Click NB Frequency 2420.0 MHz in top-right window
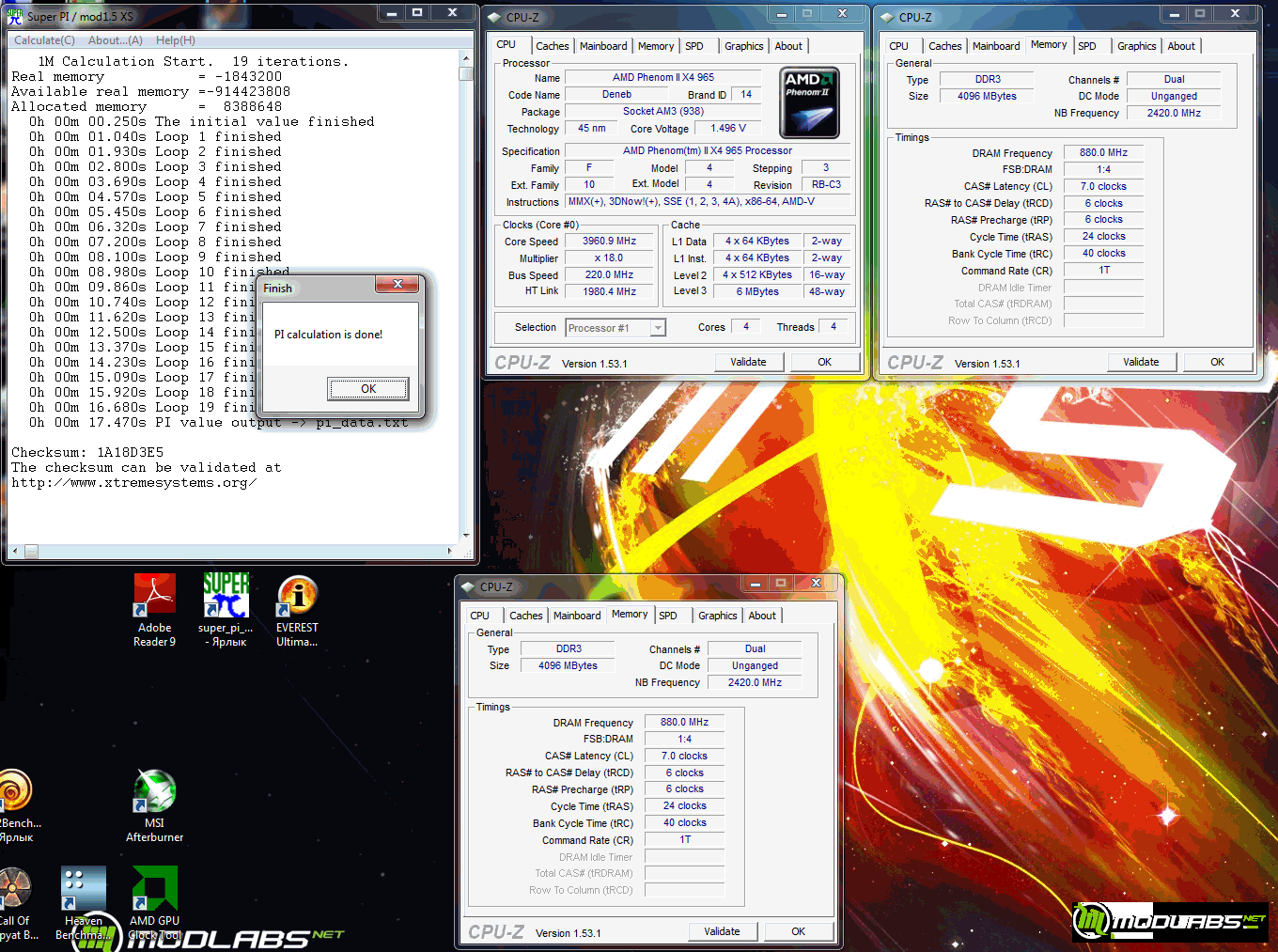This screenshot has height=952, width=1278. 1174,113
